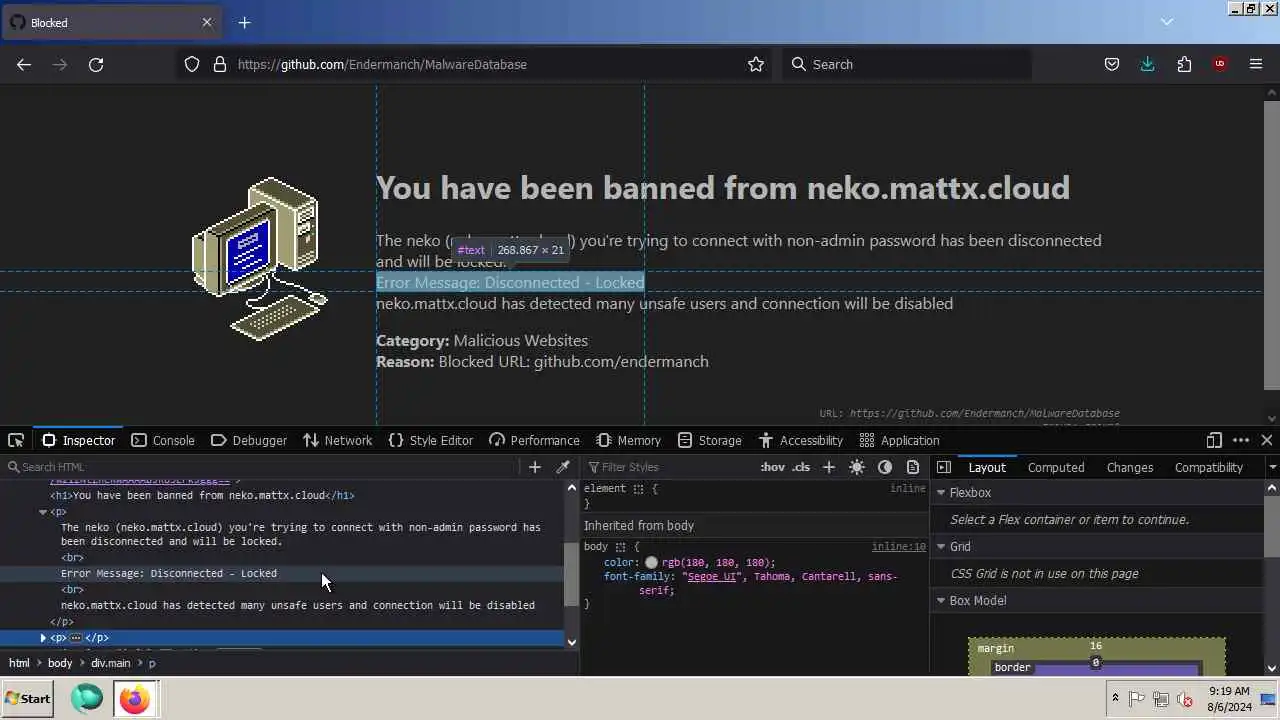Click the Search HTML field
The width and height of the screenshot is (1280, 720).
(260, 467)
